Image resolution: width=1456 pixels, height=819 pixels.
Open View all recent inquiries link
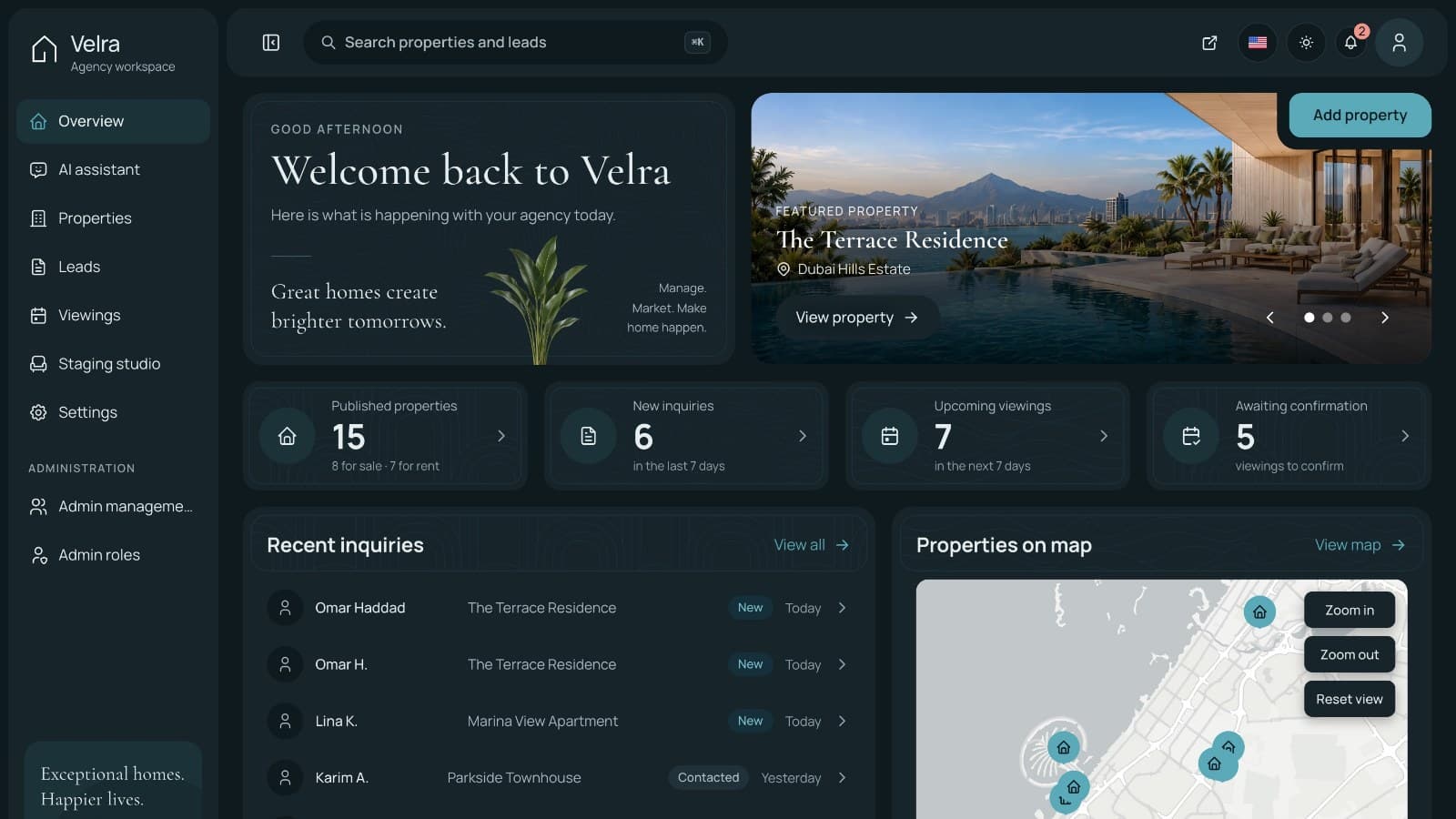pos(812,545)
